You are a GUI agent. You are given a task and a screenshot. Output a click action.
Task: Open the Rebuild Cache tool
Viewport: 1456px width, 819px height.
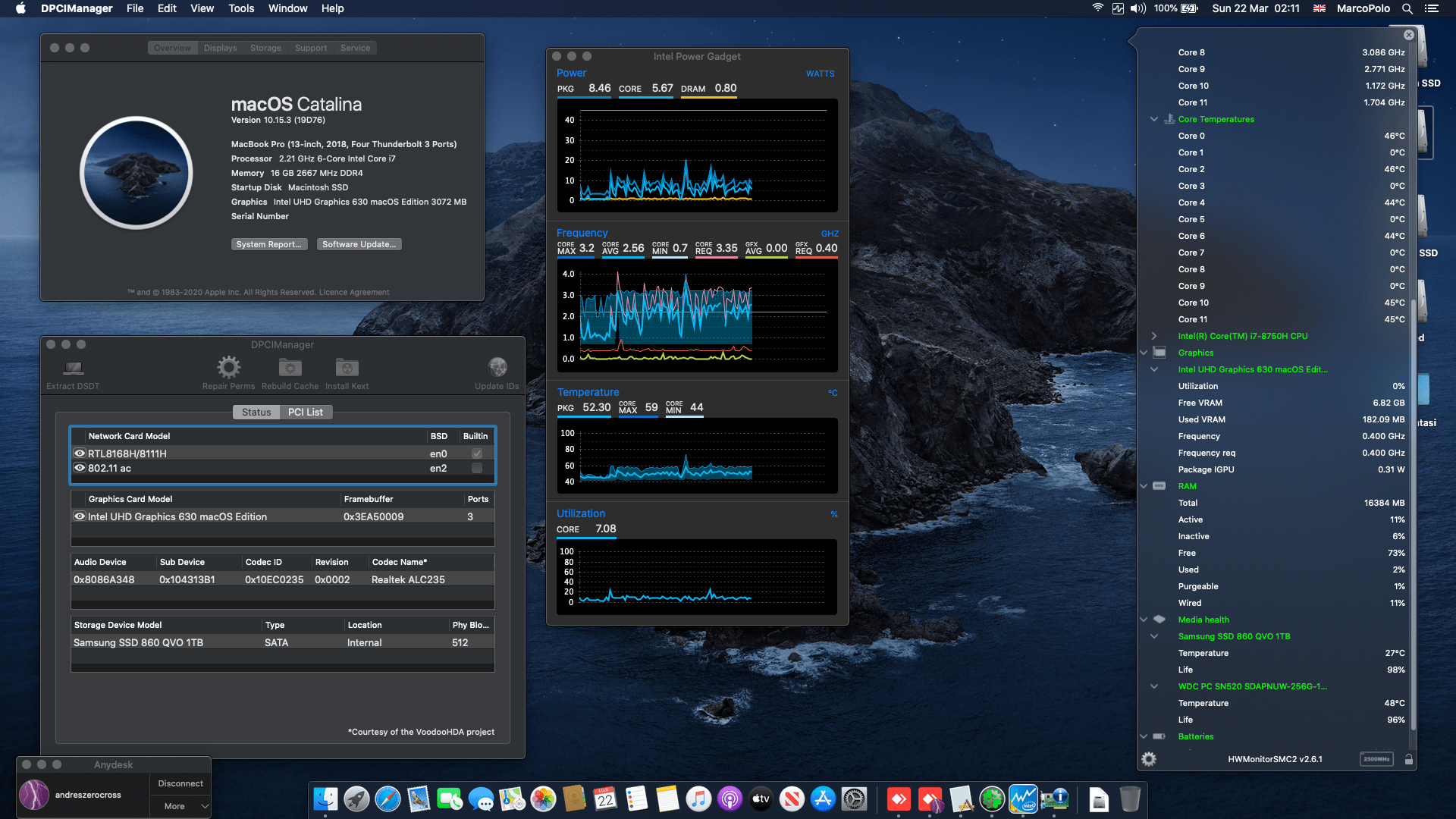click(x=289, y=369)
